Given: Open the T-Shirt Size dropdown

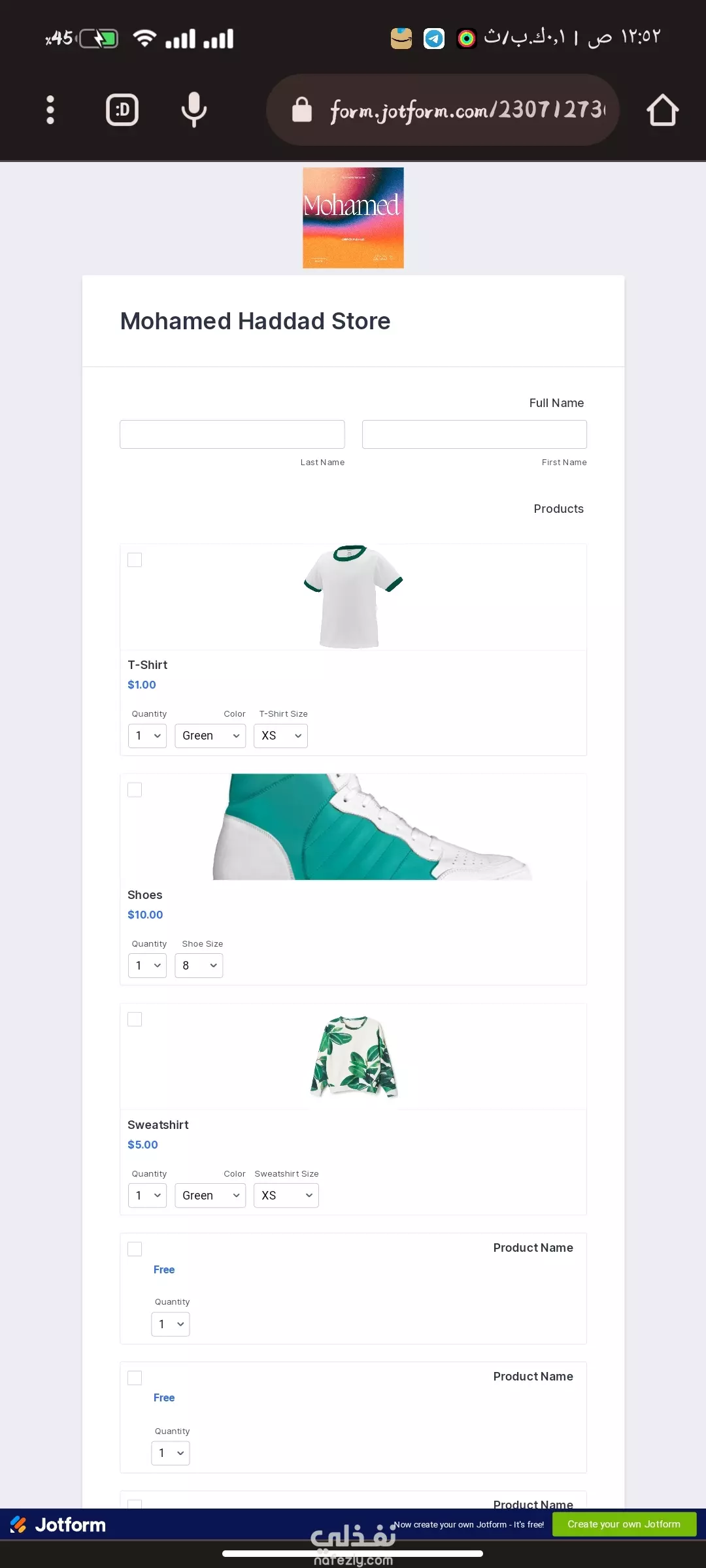Looking at the screenshot, I should 280,736.
